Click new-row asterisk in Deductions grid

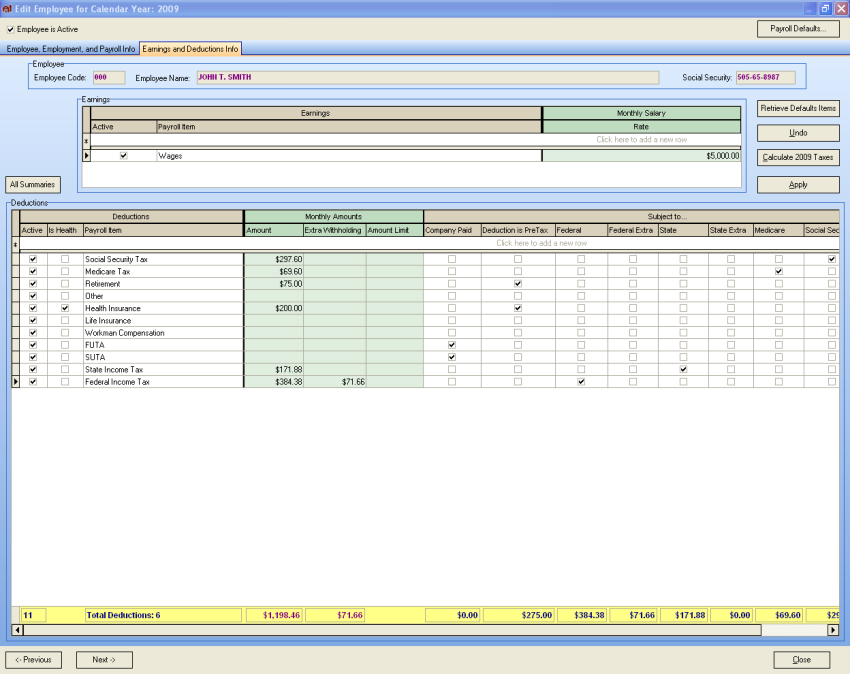(x=16, y=244)
